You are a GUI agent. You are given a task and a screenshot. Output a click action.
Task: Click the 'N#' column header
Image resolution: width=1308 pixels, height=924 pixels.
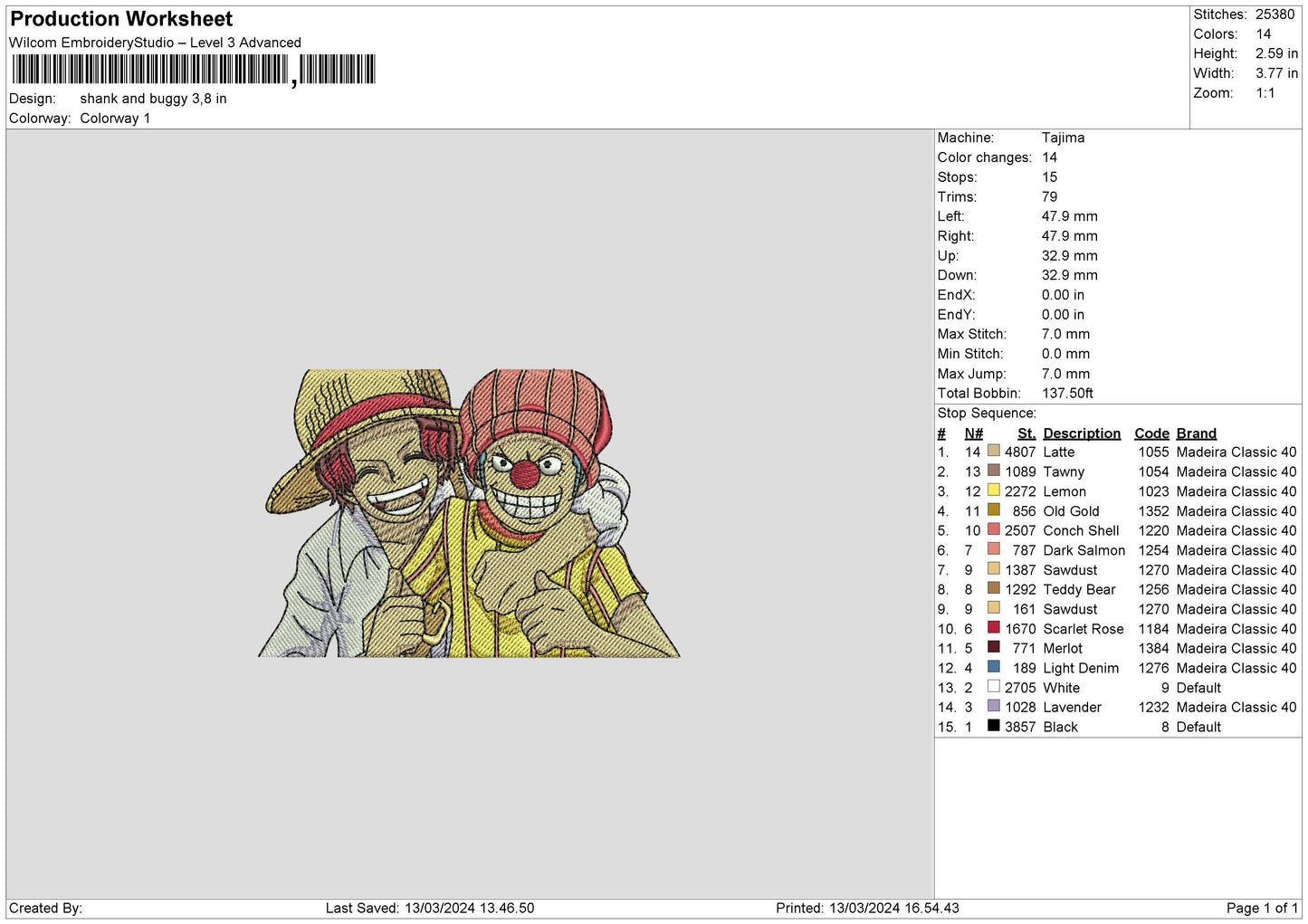click(973, 433)
